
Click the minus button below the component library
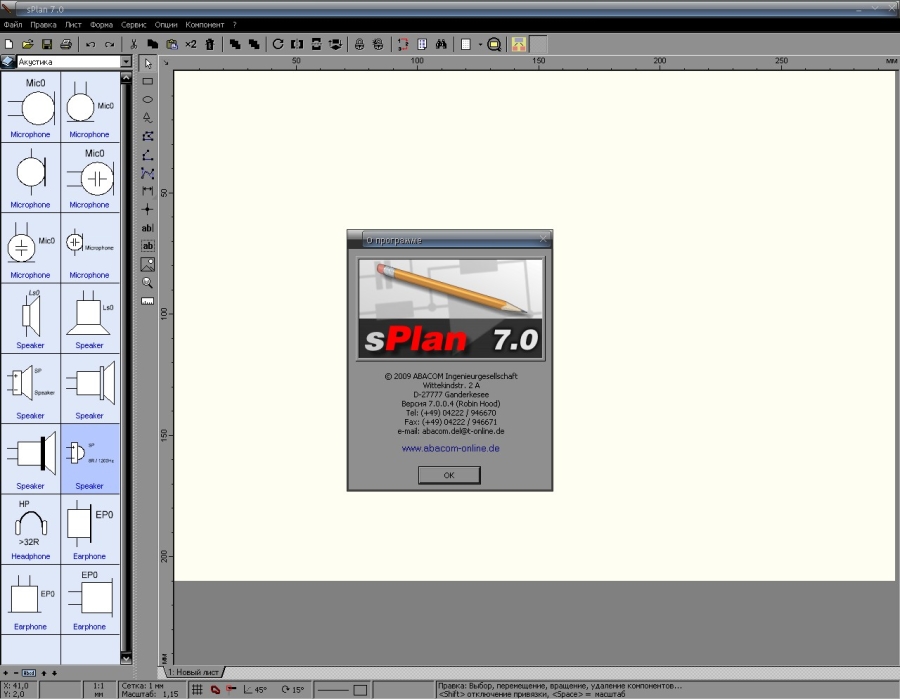click(16, 673)
